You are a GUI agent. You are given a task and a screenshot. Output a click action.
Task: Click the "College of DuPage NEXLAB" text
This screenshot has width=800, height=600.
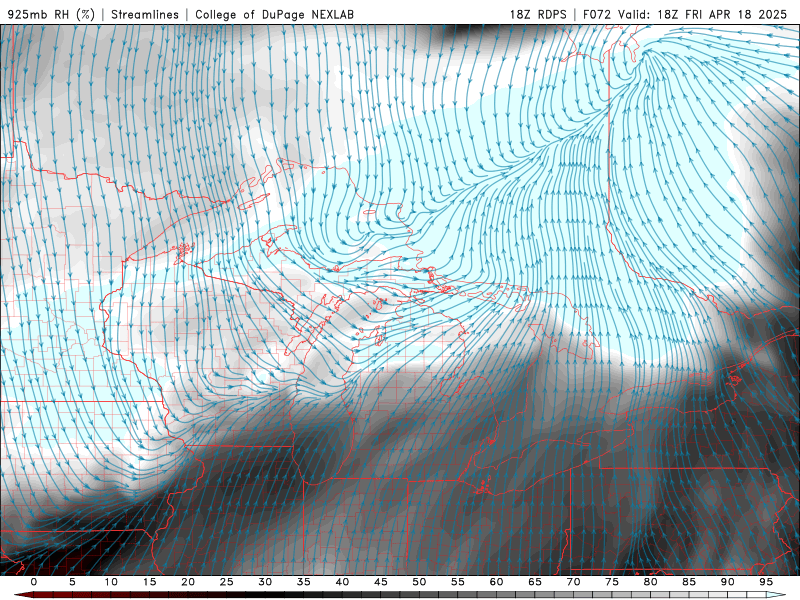click(x=274, y=14)
